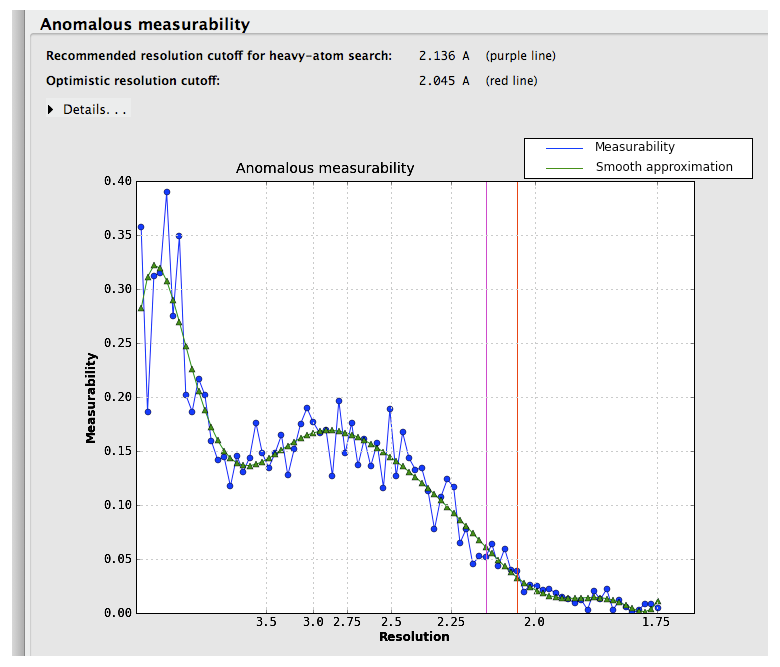Click the "(red line)" annotation text
Image resolution: width=780 pixels, height=667 pixels.
(x=511, y=81)
